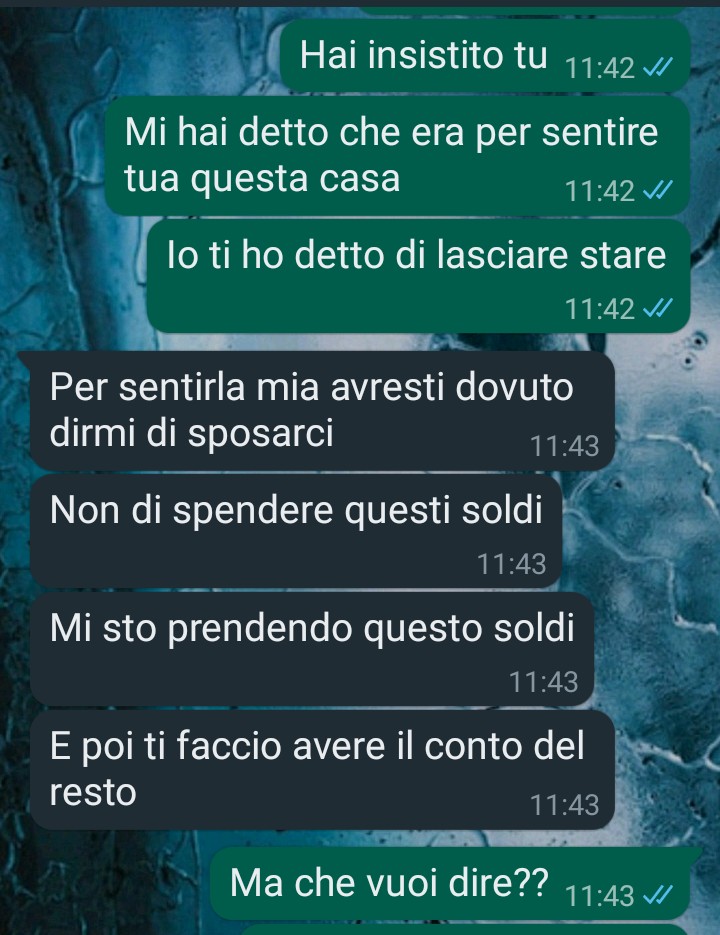Tap the 11:43 timestamp under "questi soldi"

[x=512, y=564]
